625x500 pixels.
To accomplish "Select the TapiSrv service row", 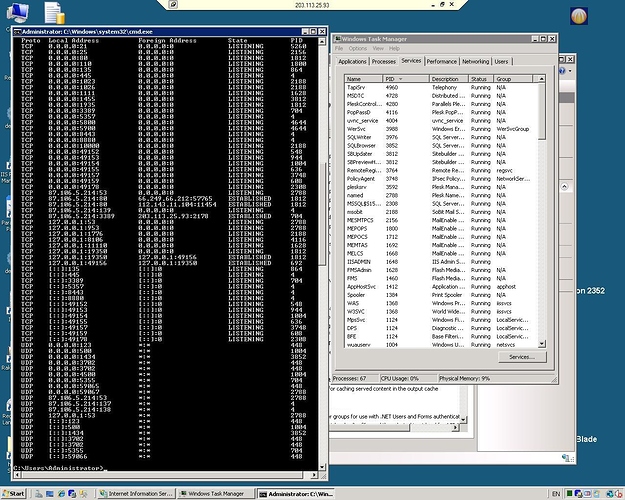I will click(441, 87).
